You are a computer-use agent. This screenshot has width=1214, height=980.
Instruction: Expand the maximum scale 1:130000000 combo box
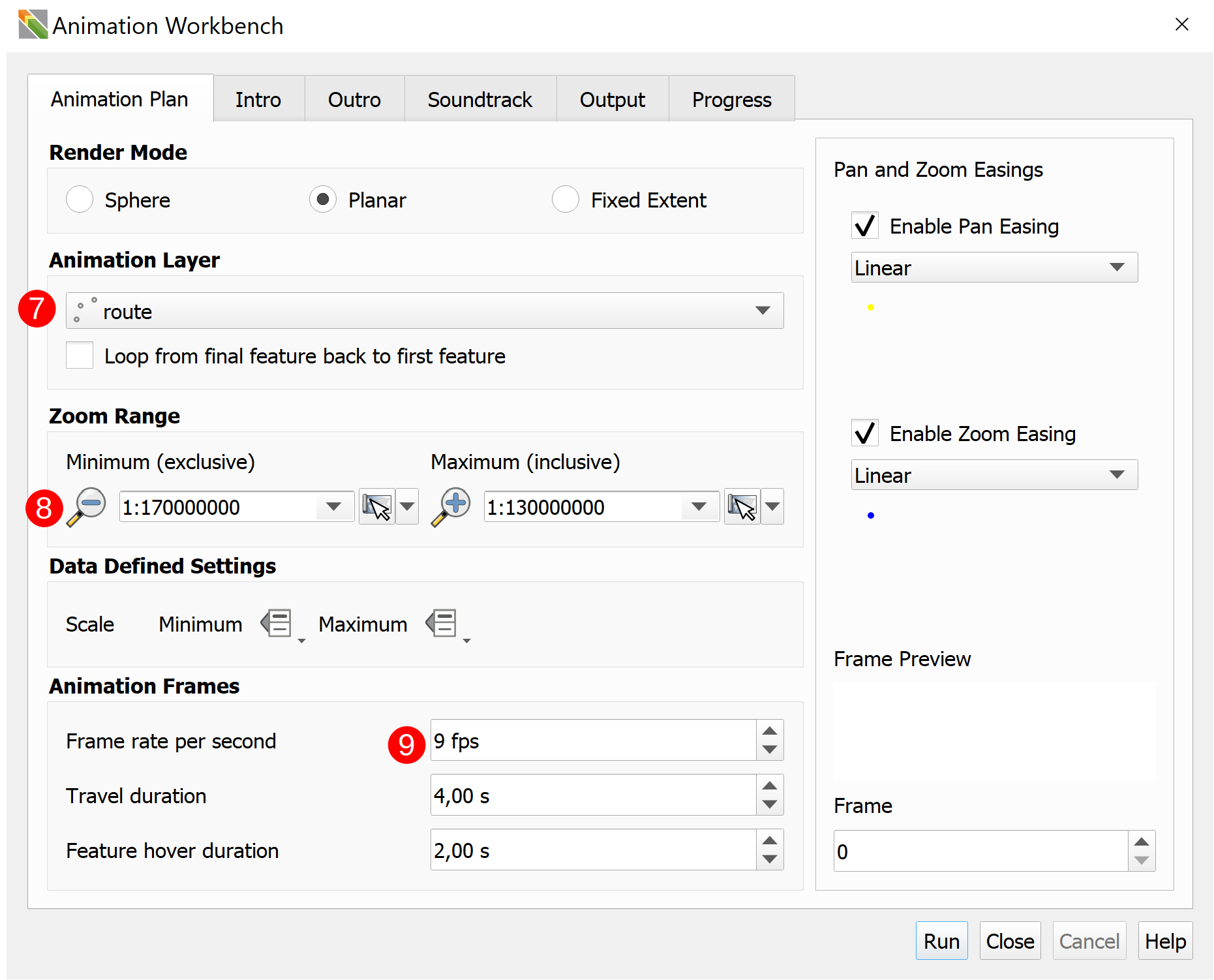click(x=699, y=507)
